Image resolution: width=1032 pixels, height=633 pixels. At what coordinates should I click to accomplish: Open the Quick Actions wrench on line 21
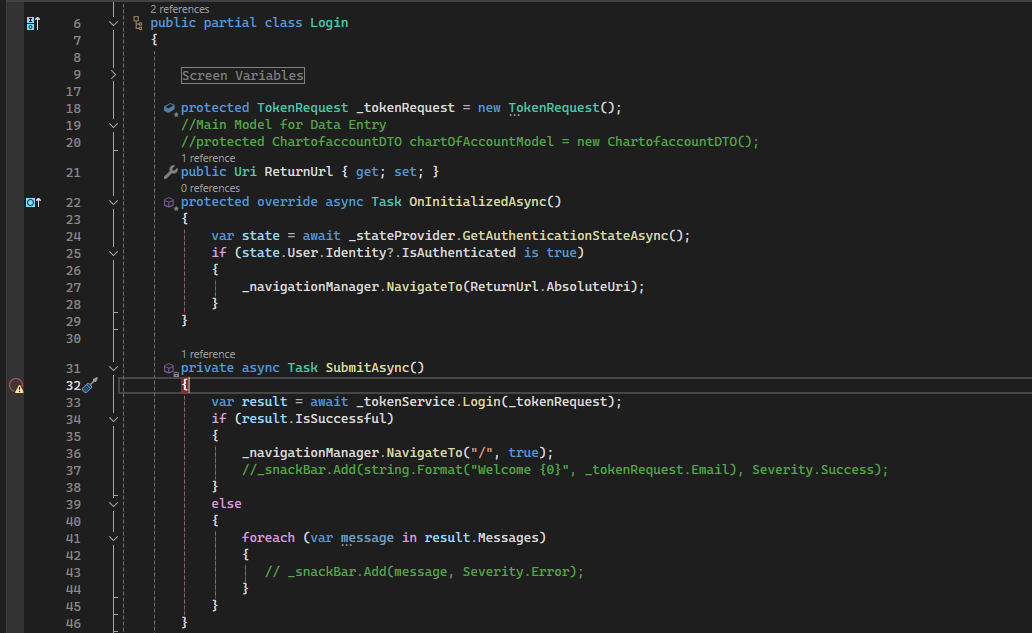tap(169, 171)
